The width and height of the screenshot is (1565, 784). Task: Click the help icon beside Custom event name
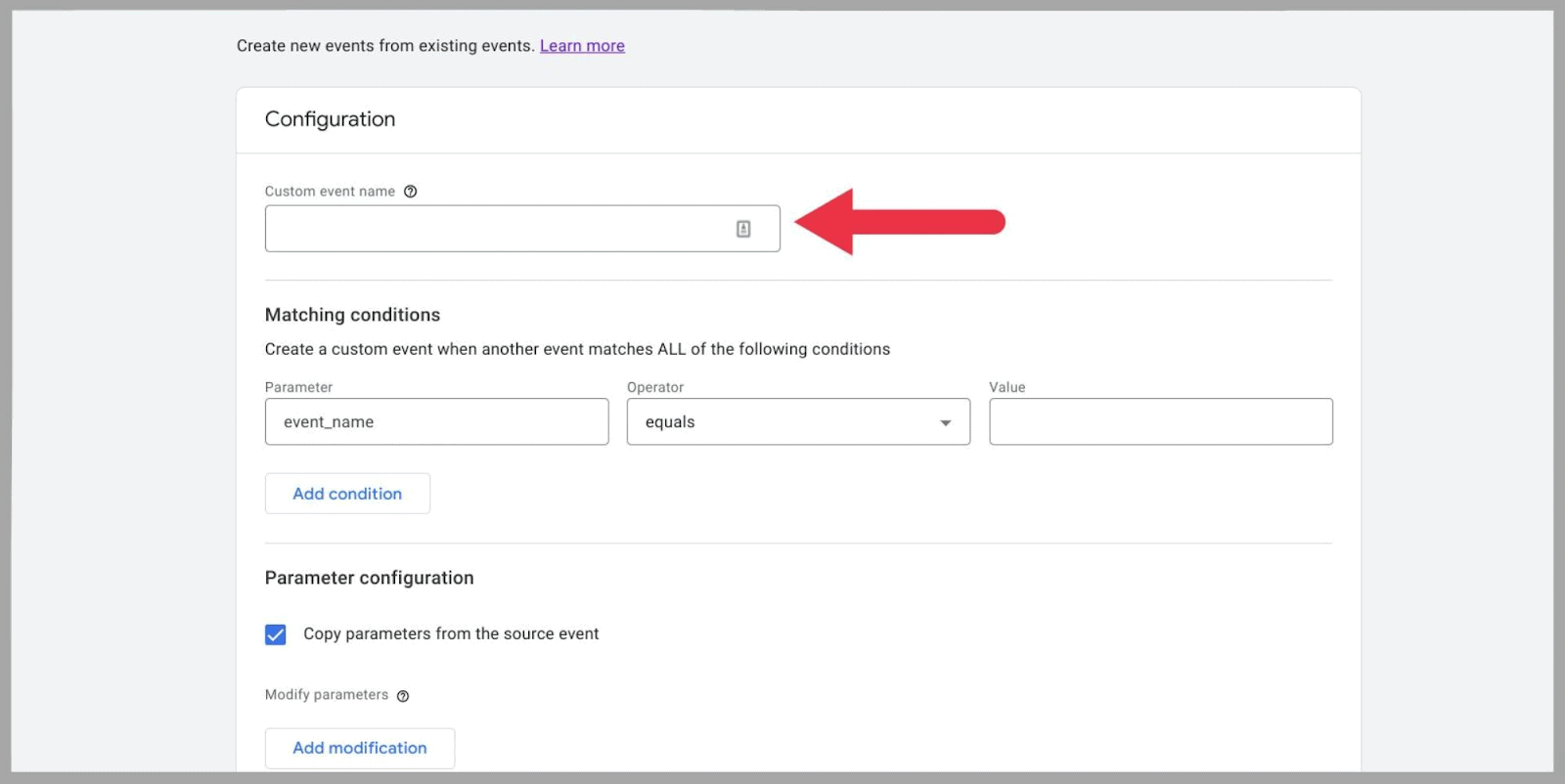click(411, 192)
